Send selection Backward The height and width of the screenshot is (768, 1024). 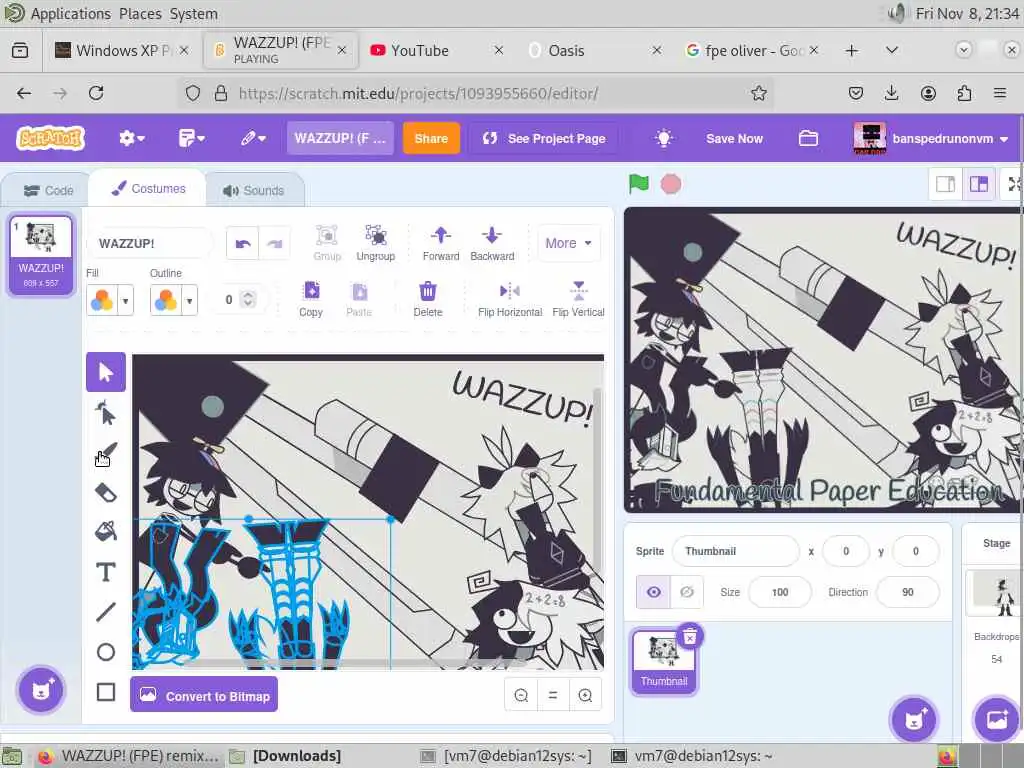[x=492, y=243]
